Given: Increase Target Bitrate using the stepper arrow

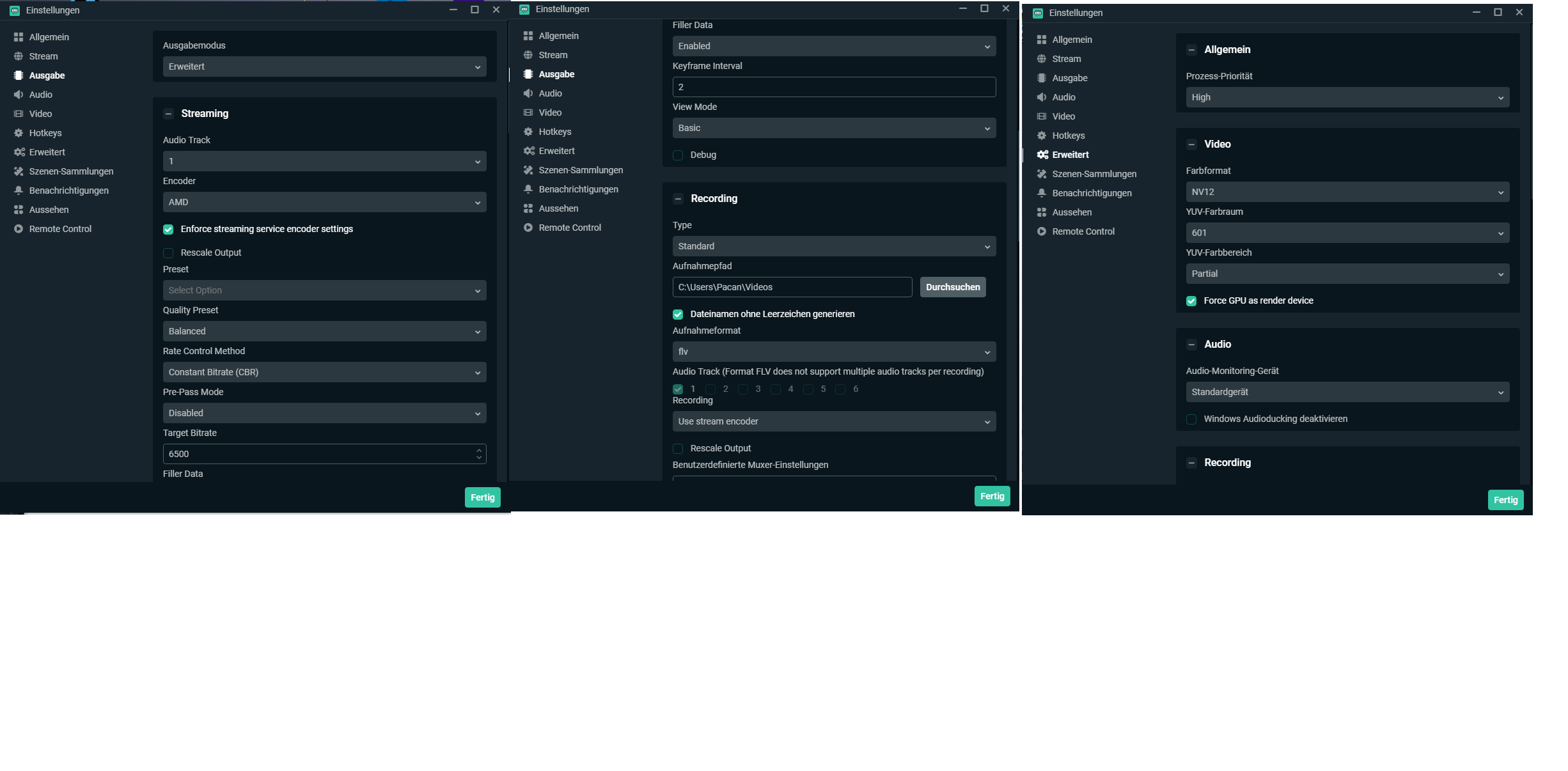Looking at the screenshot, I should 479,450.
